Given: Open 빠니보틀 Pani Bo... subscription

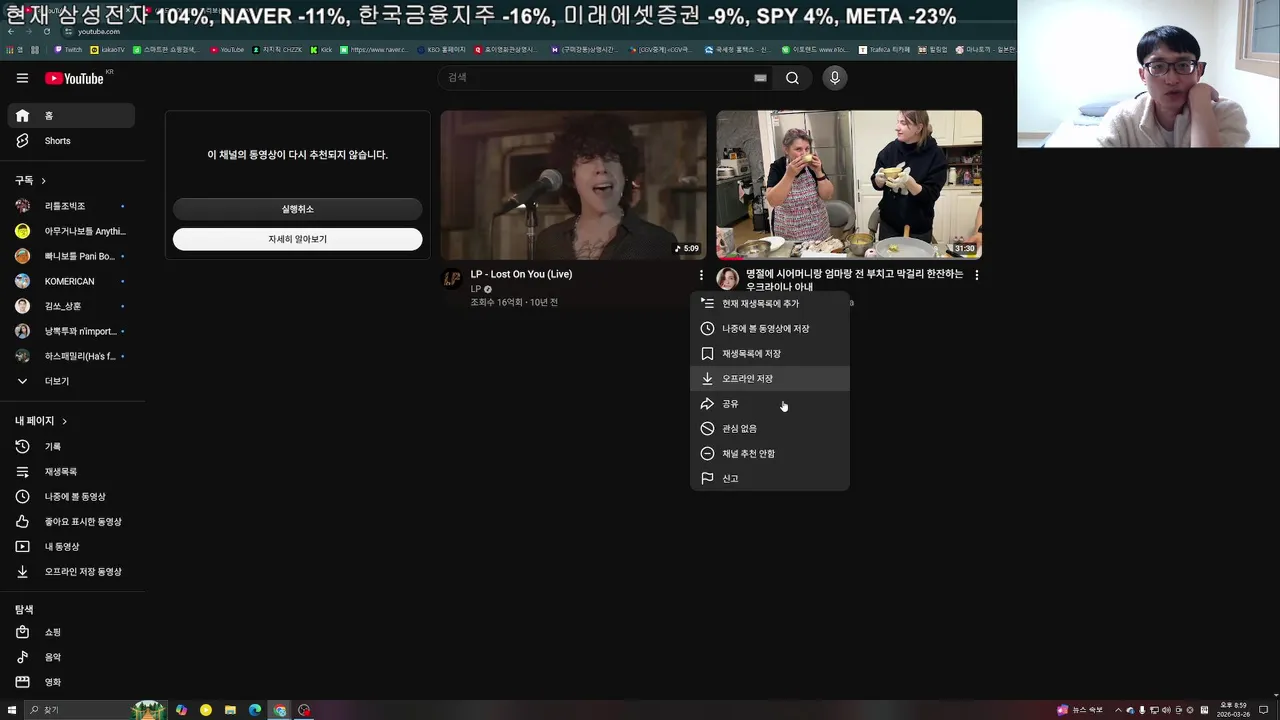Looking at the screenshot, I should click(x=71, y=256).
